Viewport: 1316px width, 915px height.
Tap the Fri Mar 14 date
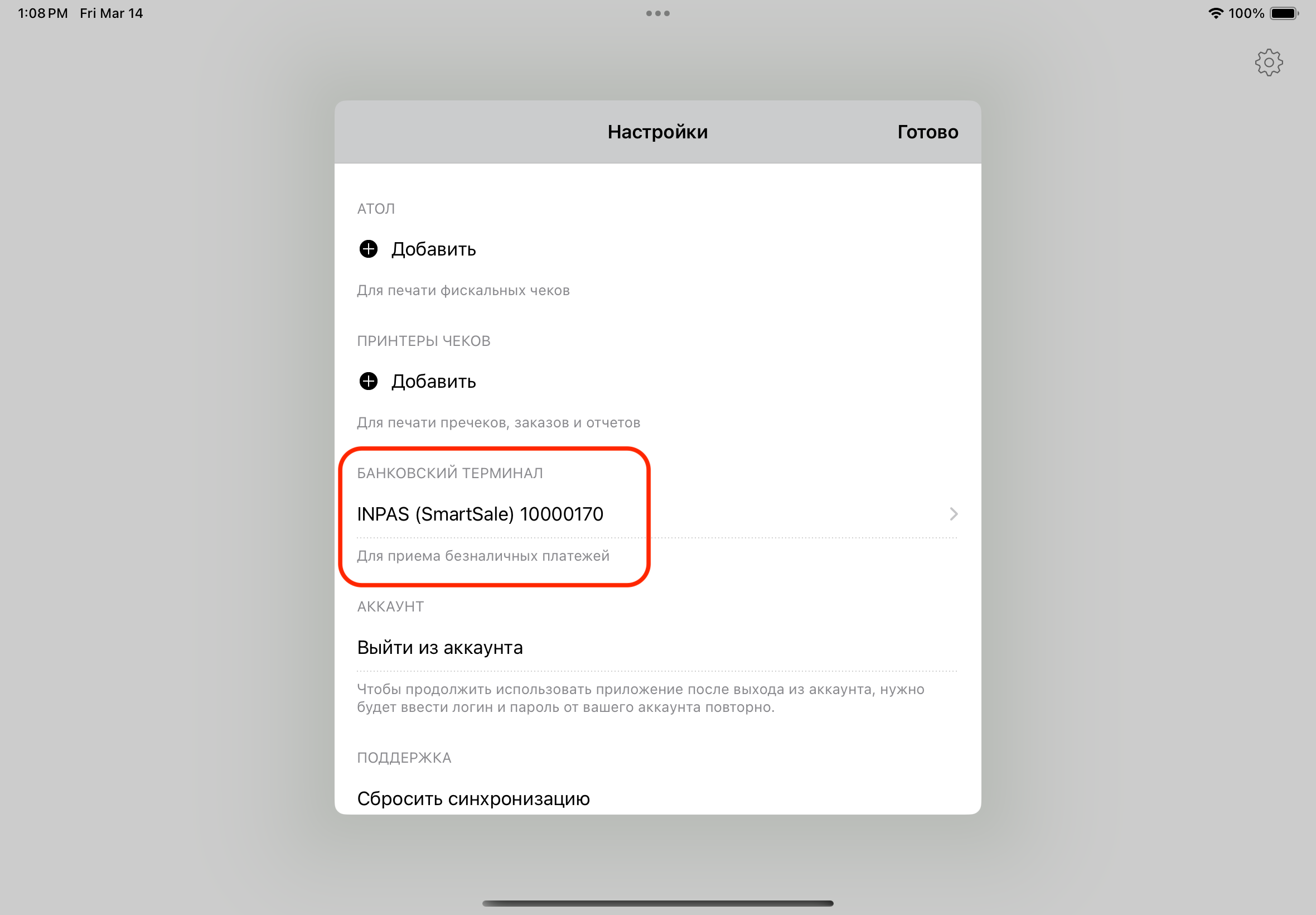(111, 13)
